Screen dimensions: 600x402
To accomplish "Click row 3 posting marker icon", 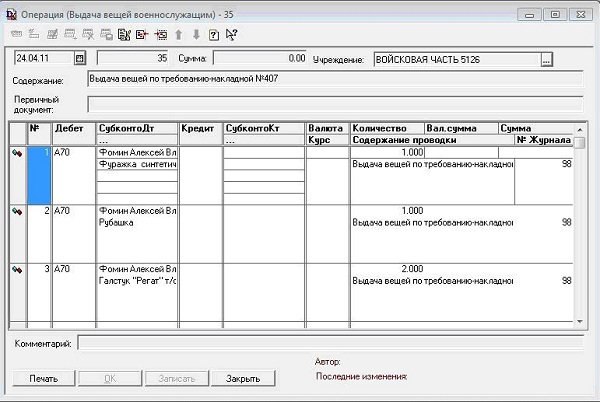I will tap(17, 269).
